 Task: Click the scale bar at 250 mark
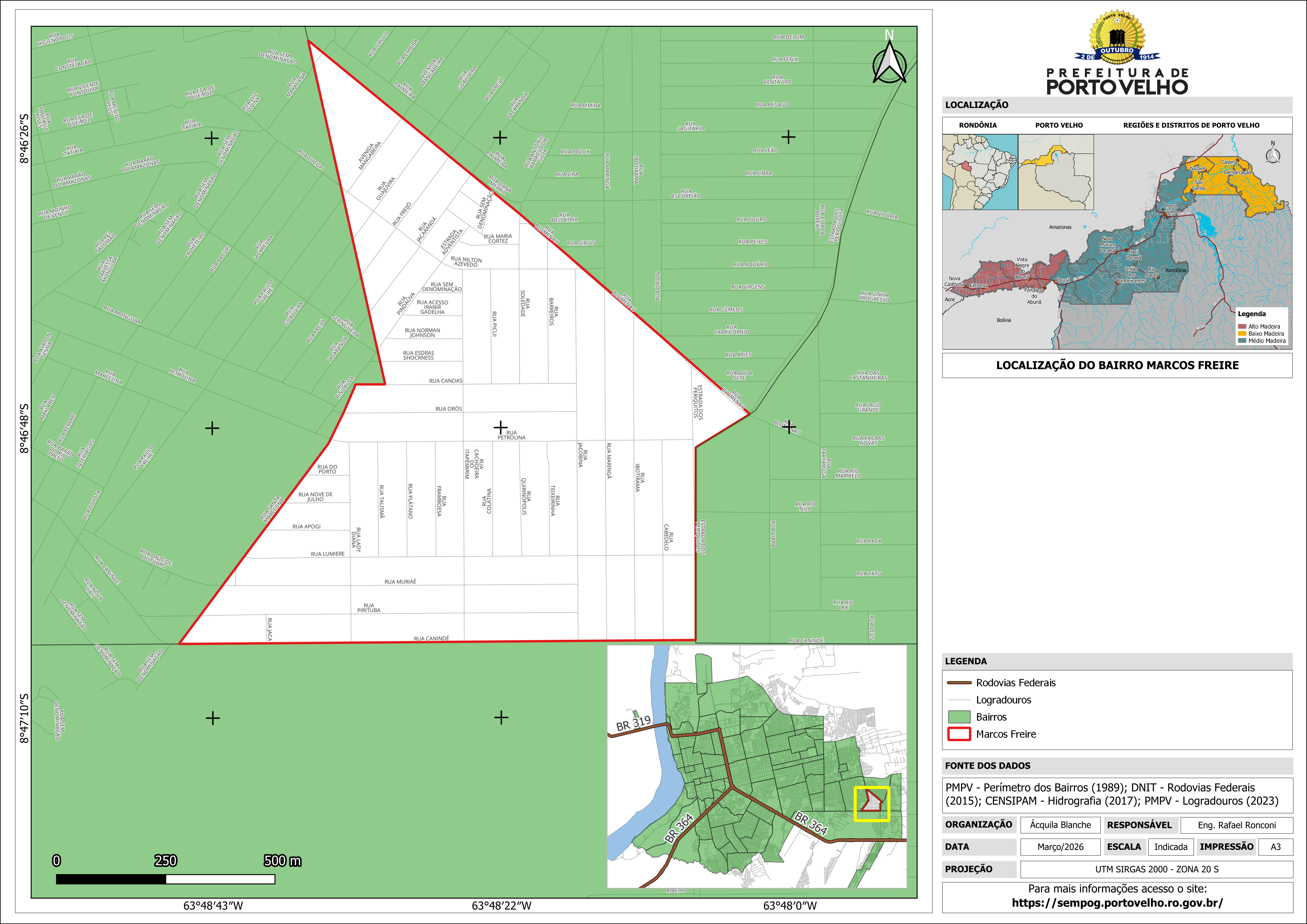tap(166, 879)
